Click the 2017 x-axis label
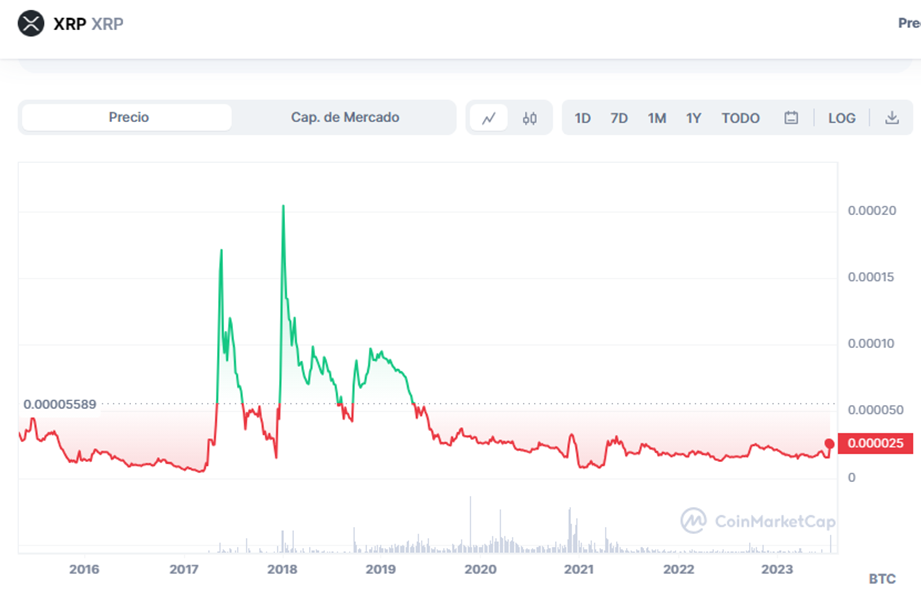 point(183,569)
